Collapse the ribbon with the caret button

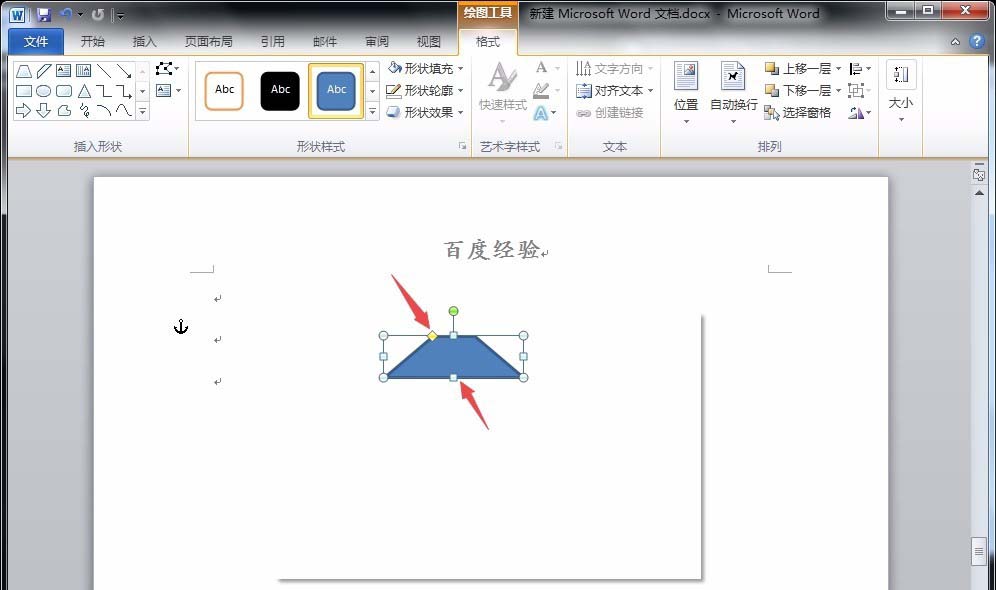point(955,42)
